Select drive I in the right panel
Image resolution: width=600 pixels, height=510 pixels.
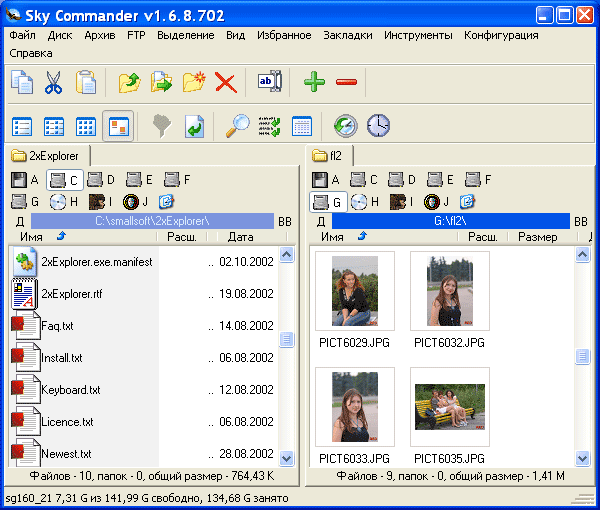(402, 202)
